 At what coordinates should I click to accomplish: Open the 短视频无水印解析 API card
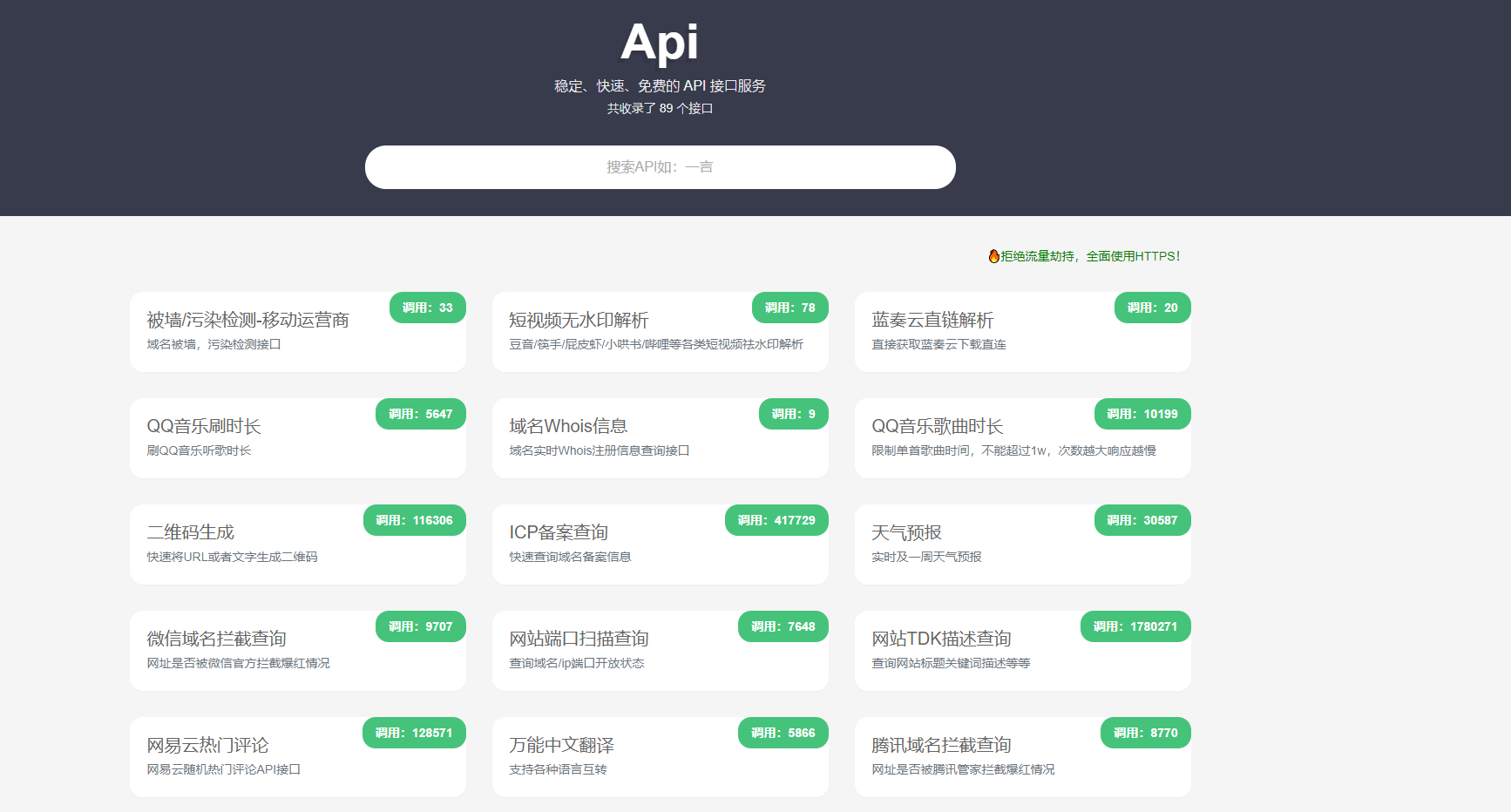661,332
